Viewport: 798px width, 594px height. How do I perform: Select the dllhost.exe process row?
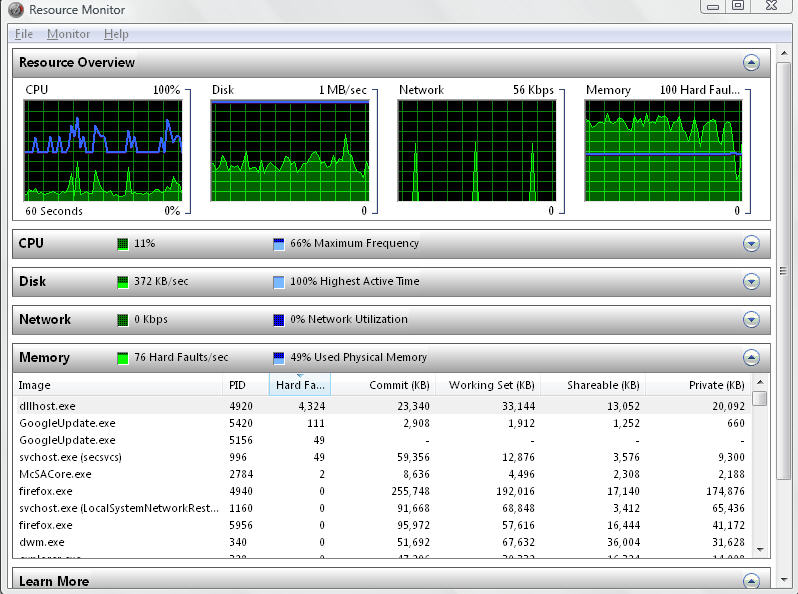pos(382,406)
